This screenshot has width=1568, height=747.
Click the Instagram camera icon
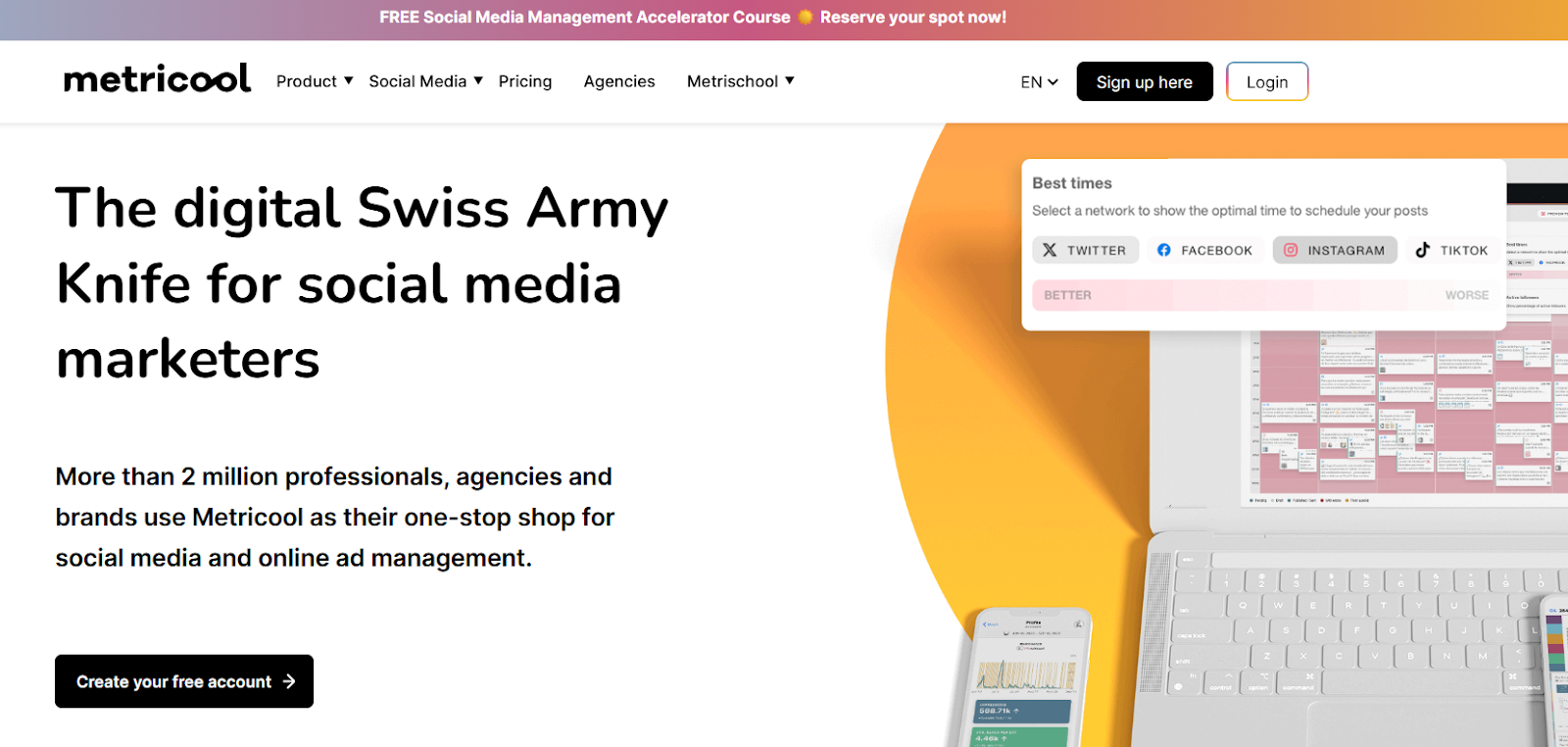[1291, 250]
